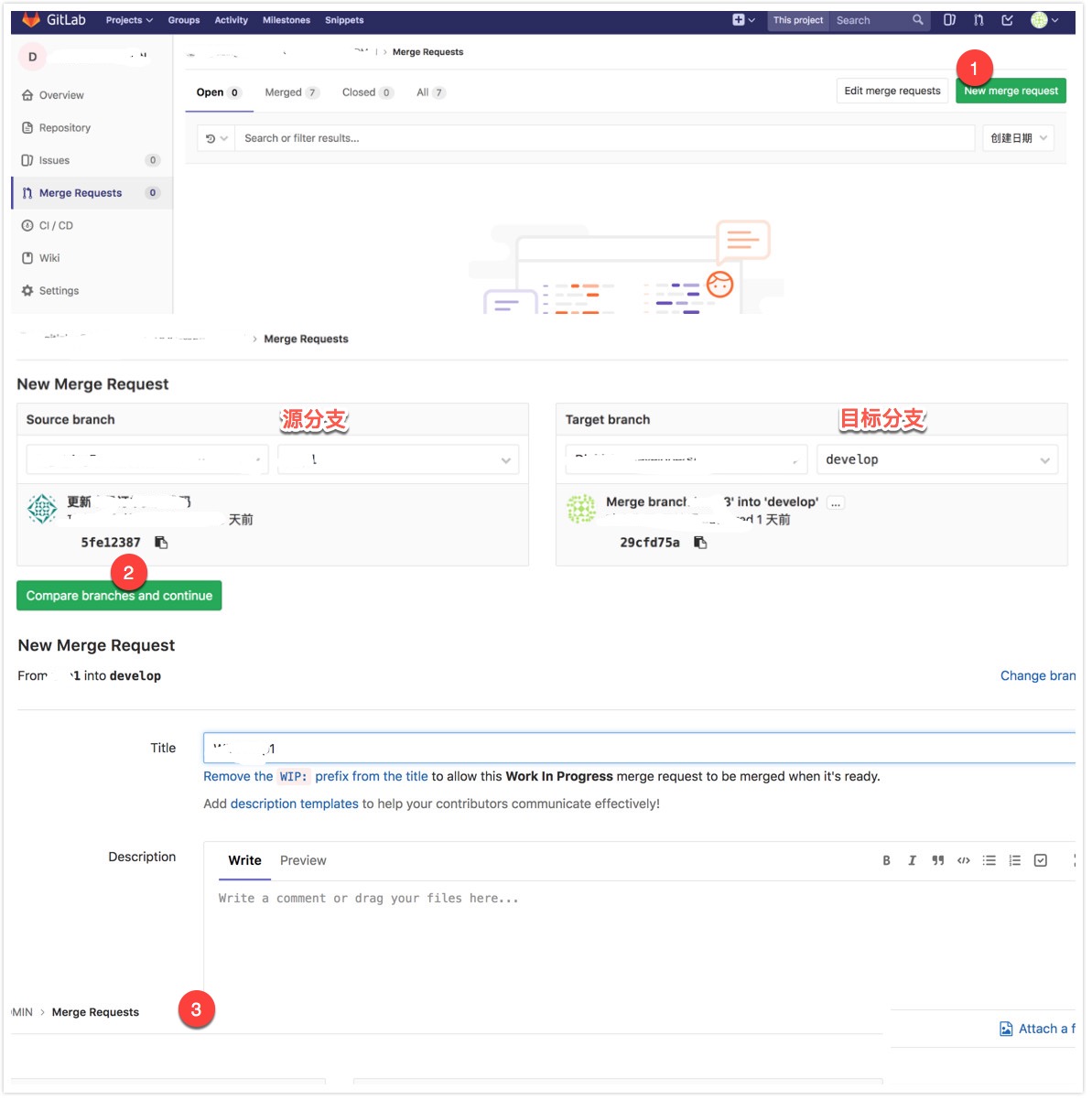Switch to the Open merge requests tab

pos(219,92)
